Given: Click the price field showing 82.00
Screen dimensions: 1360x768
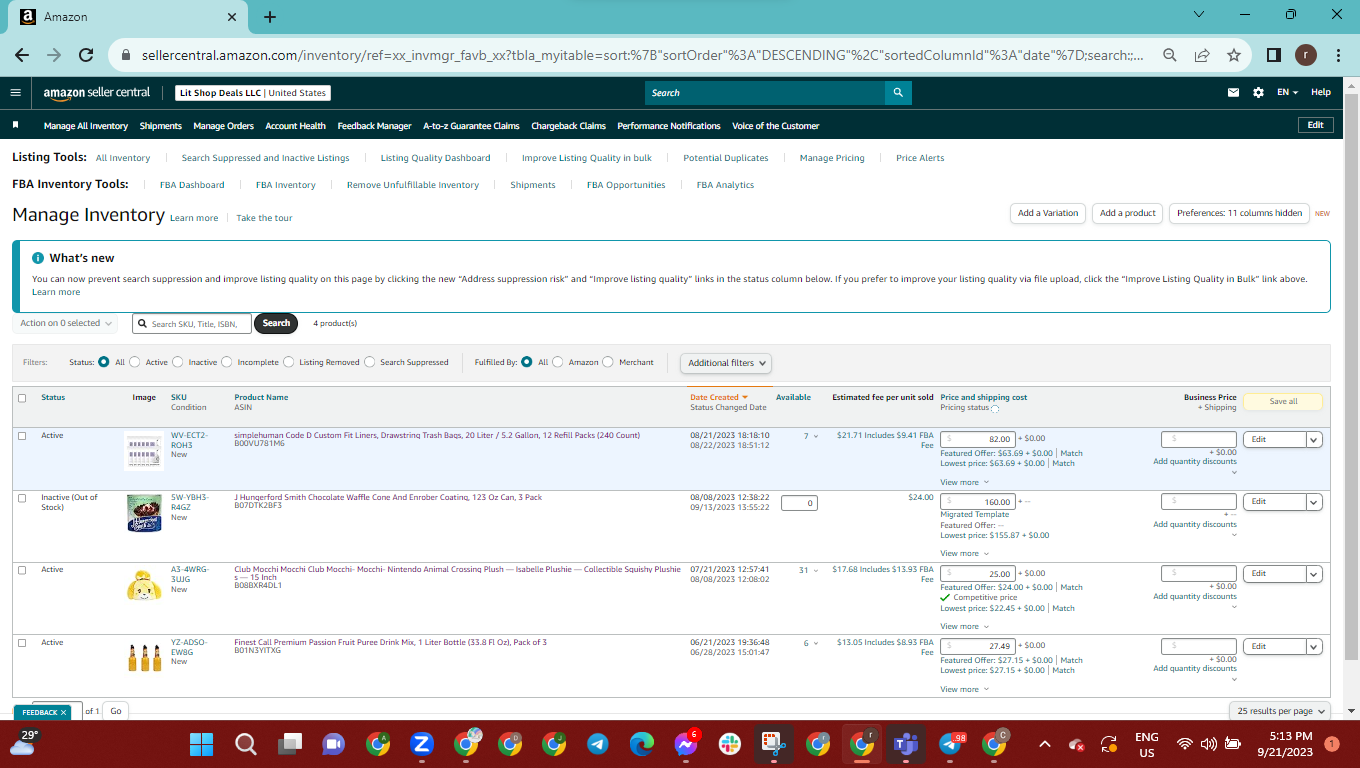Looking at the screenshot, I should pos(978,439).
